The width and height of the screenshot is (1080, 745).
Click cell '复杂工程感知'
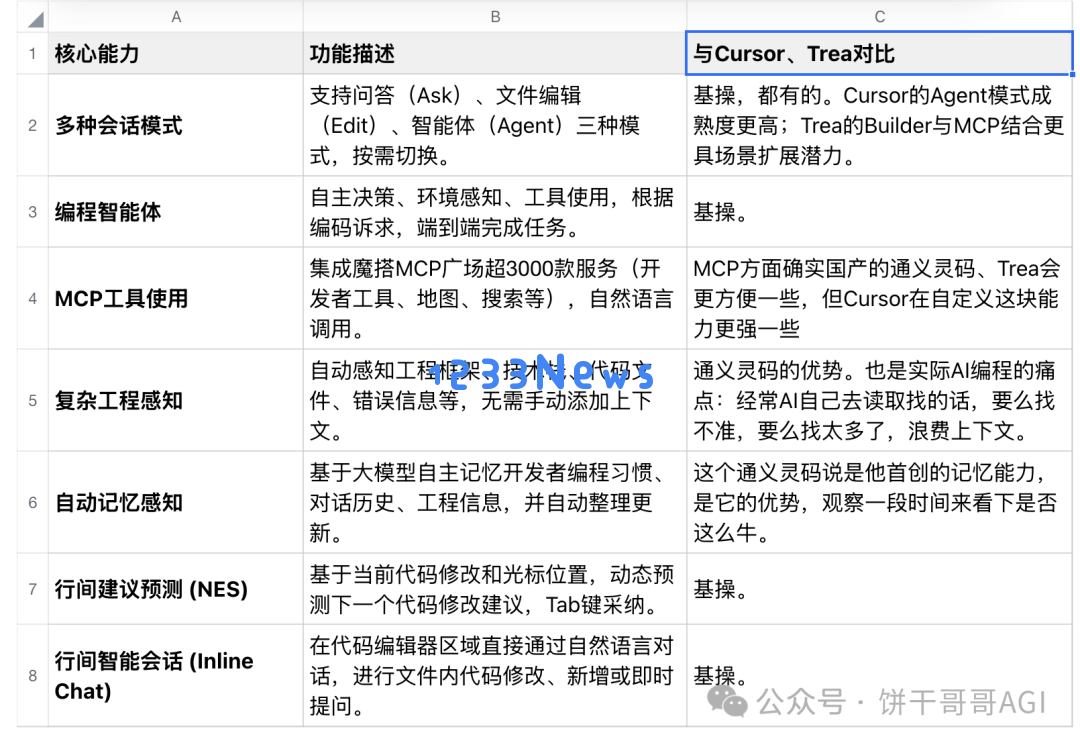pyautogui.click(x=176, y=401)
